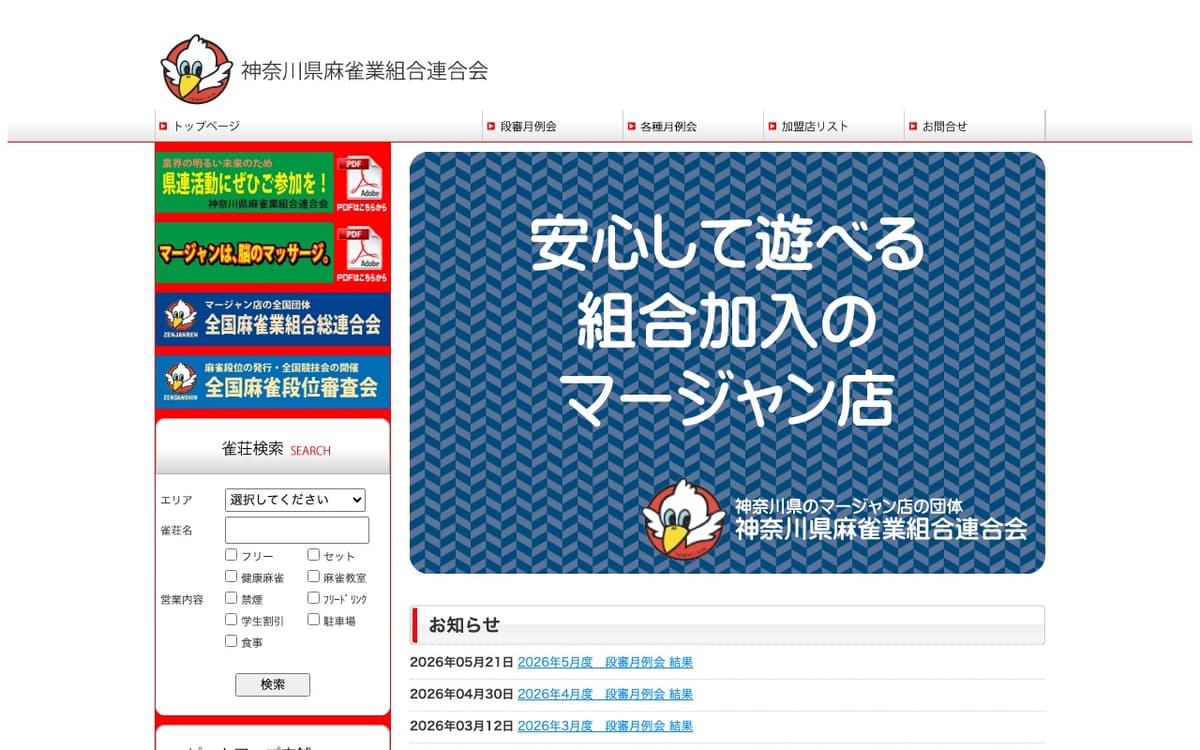Toggle the 禁煙 checkbox
Screen dimensions: 1200x750
pos(231,598)
